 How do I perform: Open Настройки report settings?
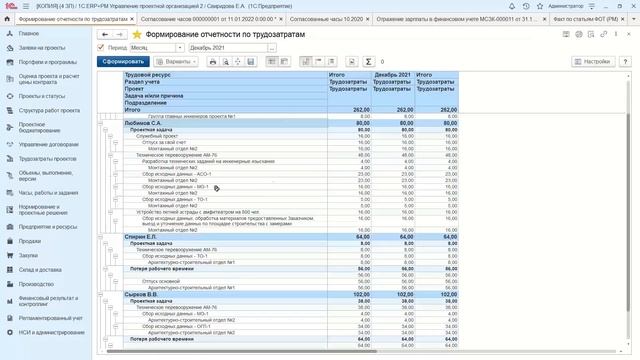pos(593,62)
